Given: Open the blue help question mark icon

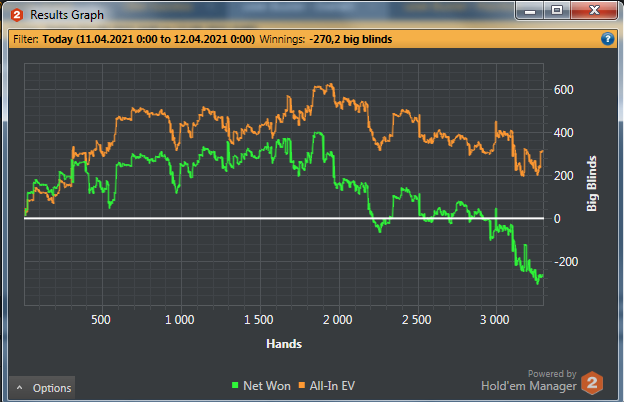Looking at the screenshot, I should 607,39.
